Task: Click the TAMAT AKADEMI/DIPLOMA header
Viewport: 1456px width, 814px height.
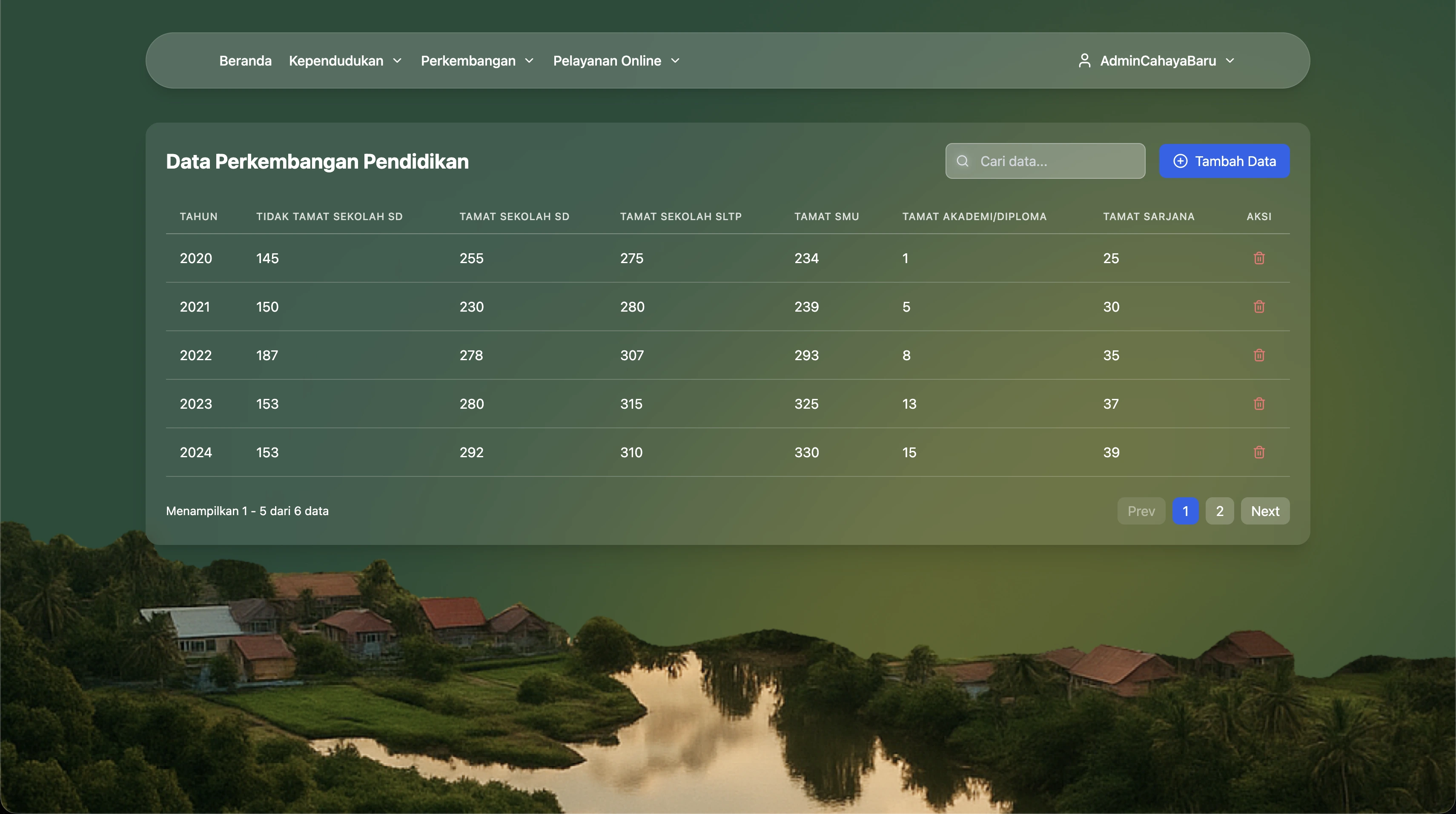Action: (x=974, y=217)
